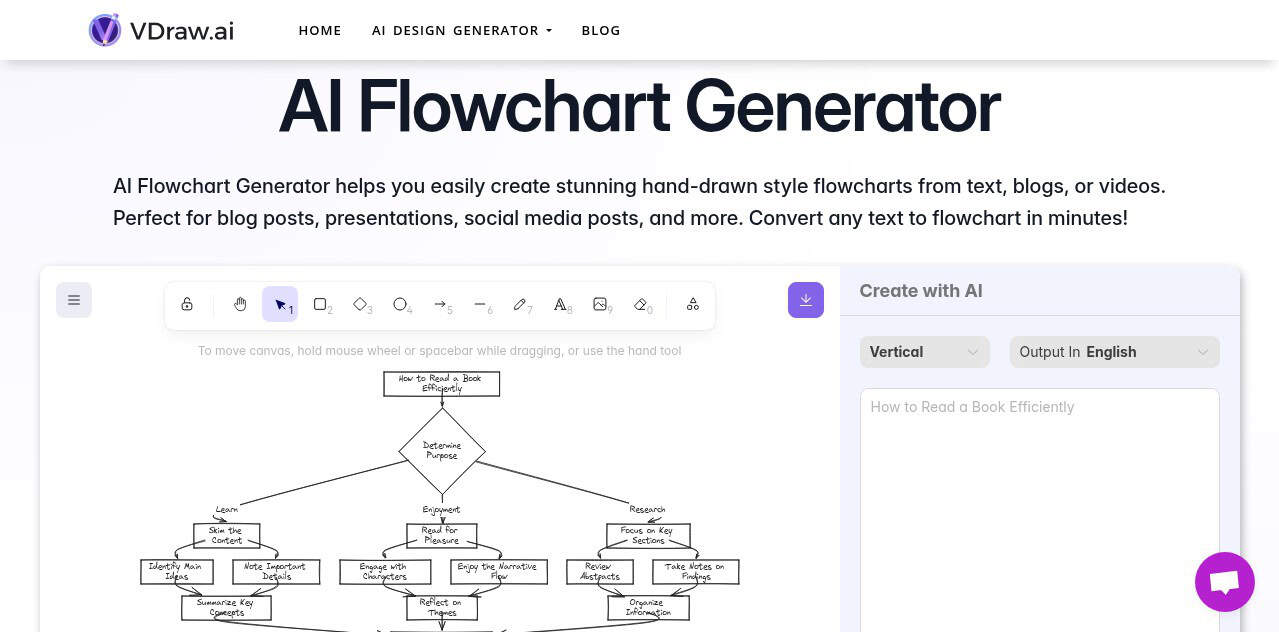Select the Text tool

[x=560, y=304]
